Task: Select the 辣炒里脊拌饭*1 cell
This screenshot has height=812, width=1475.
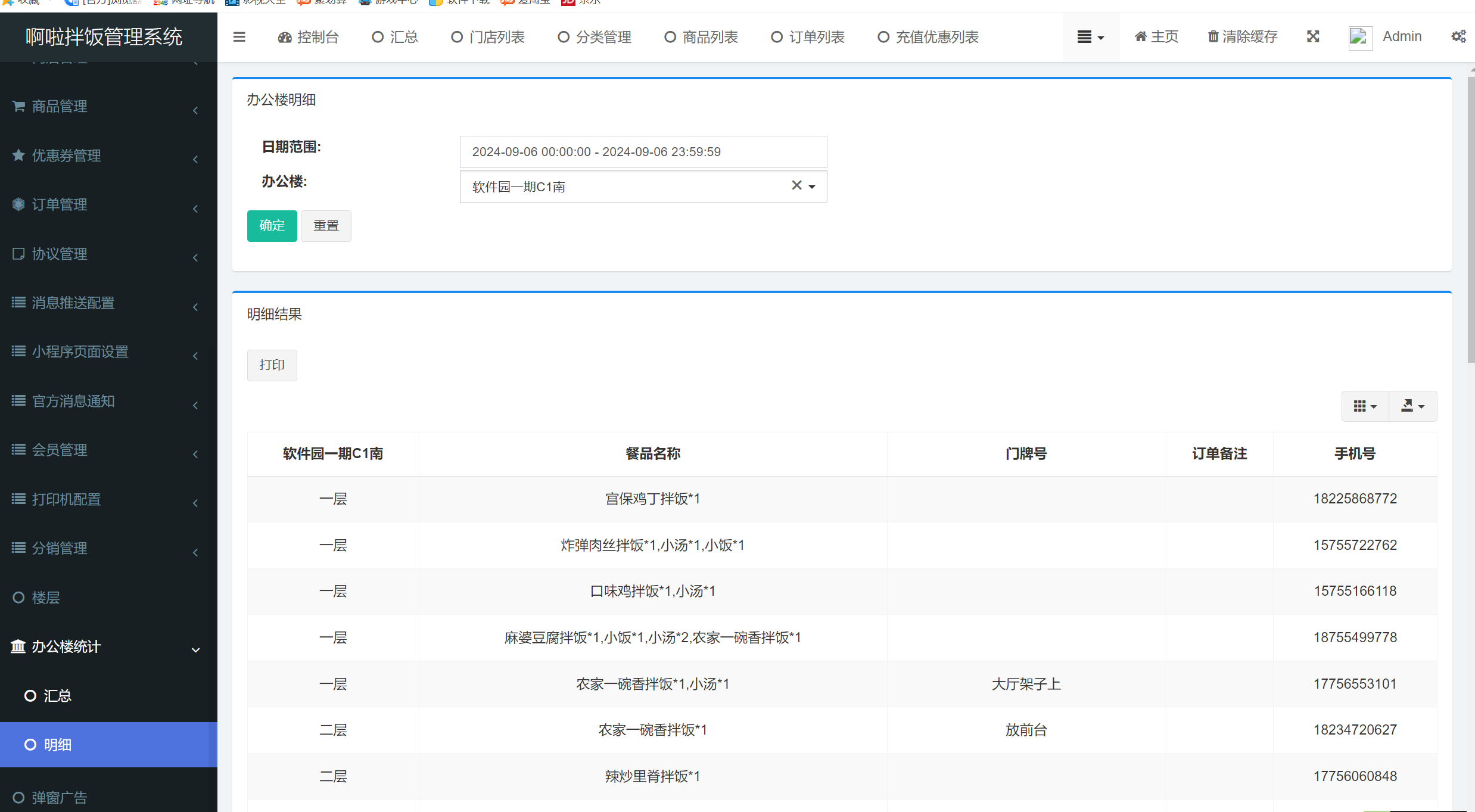Action: (x=653, y=776)
